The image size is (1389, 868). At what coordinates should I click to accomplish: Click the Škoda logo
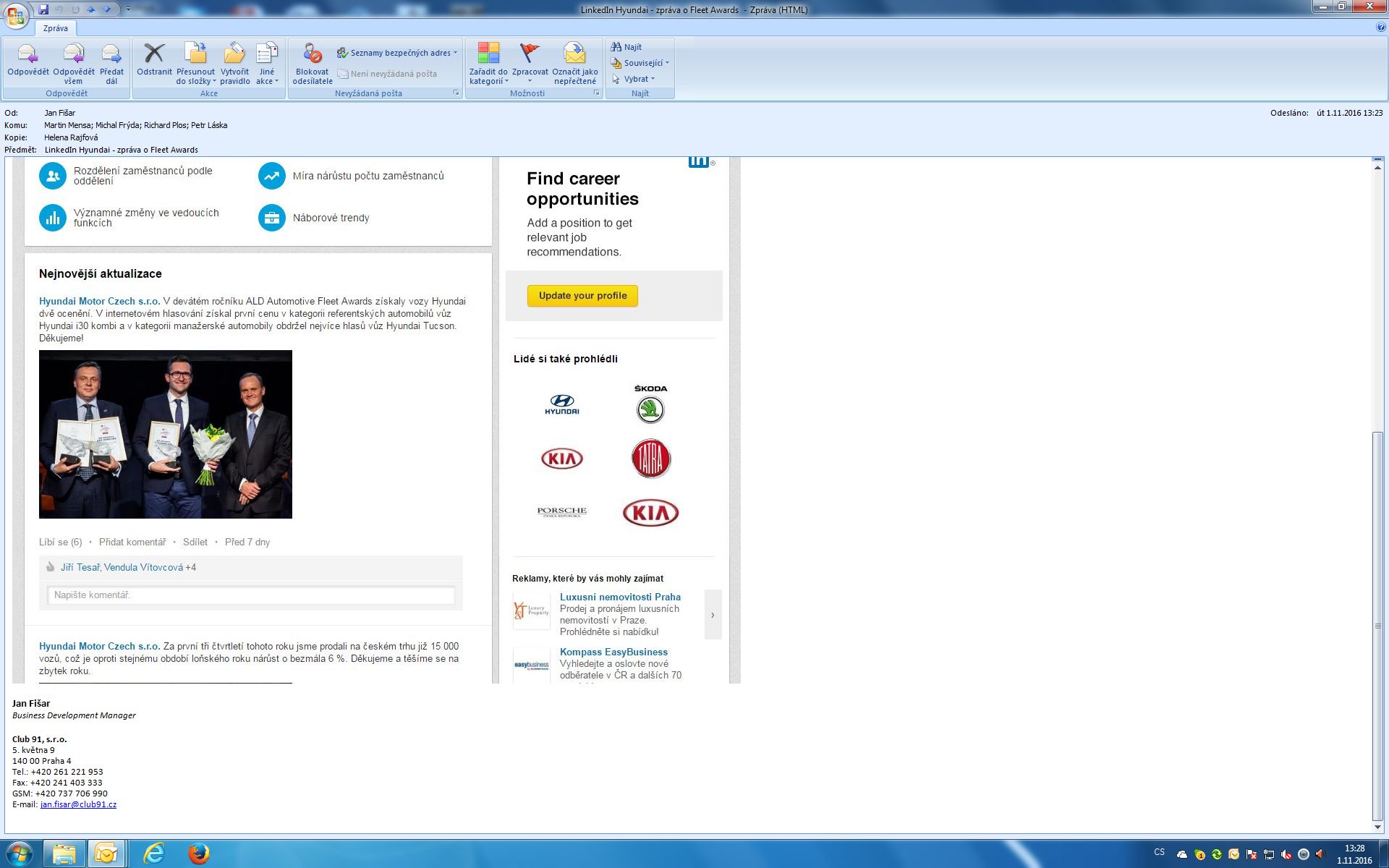click(x=650, y=404)
